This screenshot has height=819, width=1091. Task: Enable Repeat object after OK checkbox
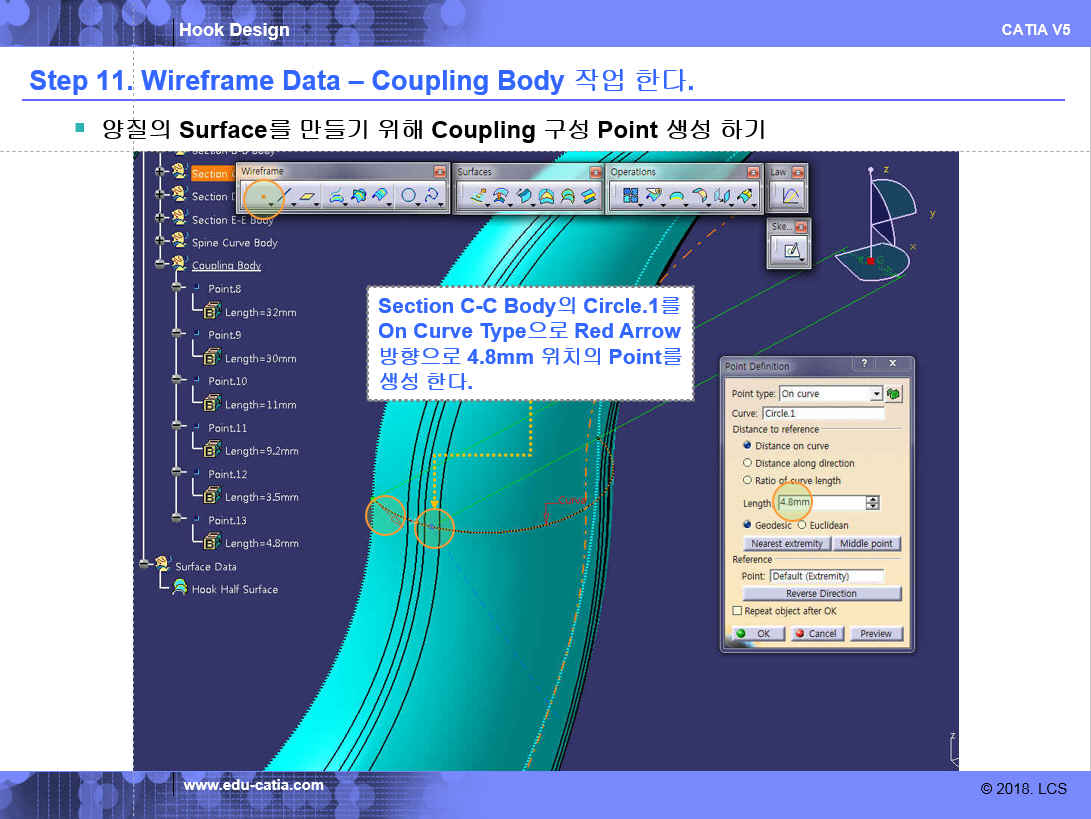[x=738, y=611]
